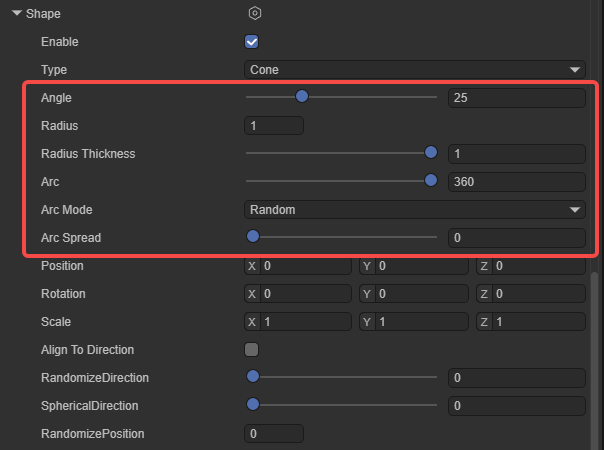Click the Angle value field showing 25
The width and height of the screenshot is (604, 450).
[x=516, y=98]
